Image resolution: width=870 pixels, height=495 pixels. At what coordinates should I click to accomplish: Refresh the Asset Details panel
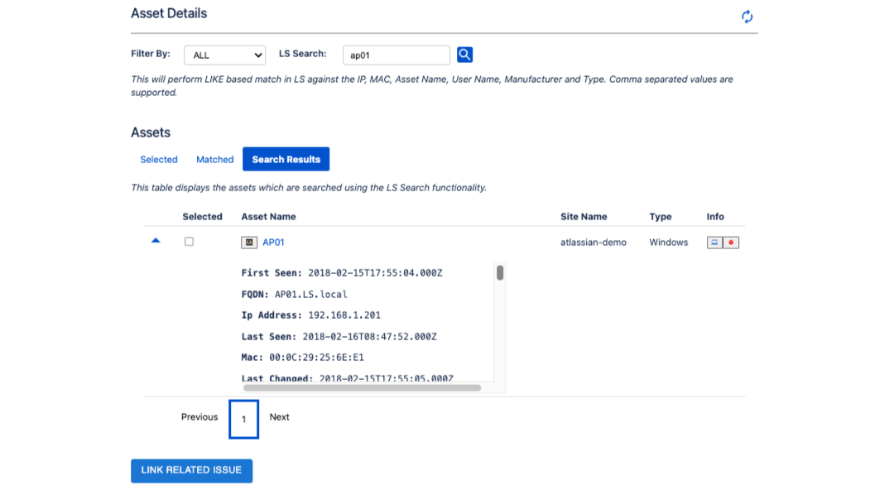pos(747,17)
